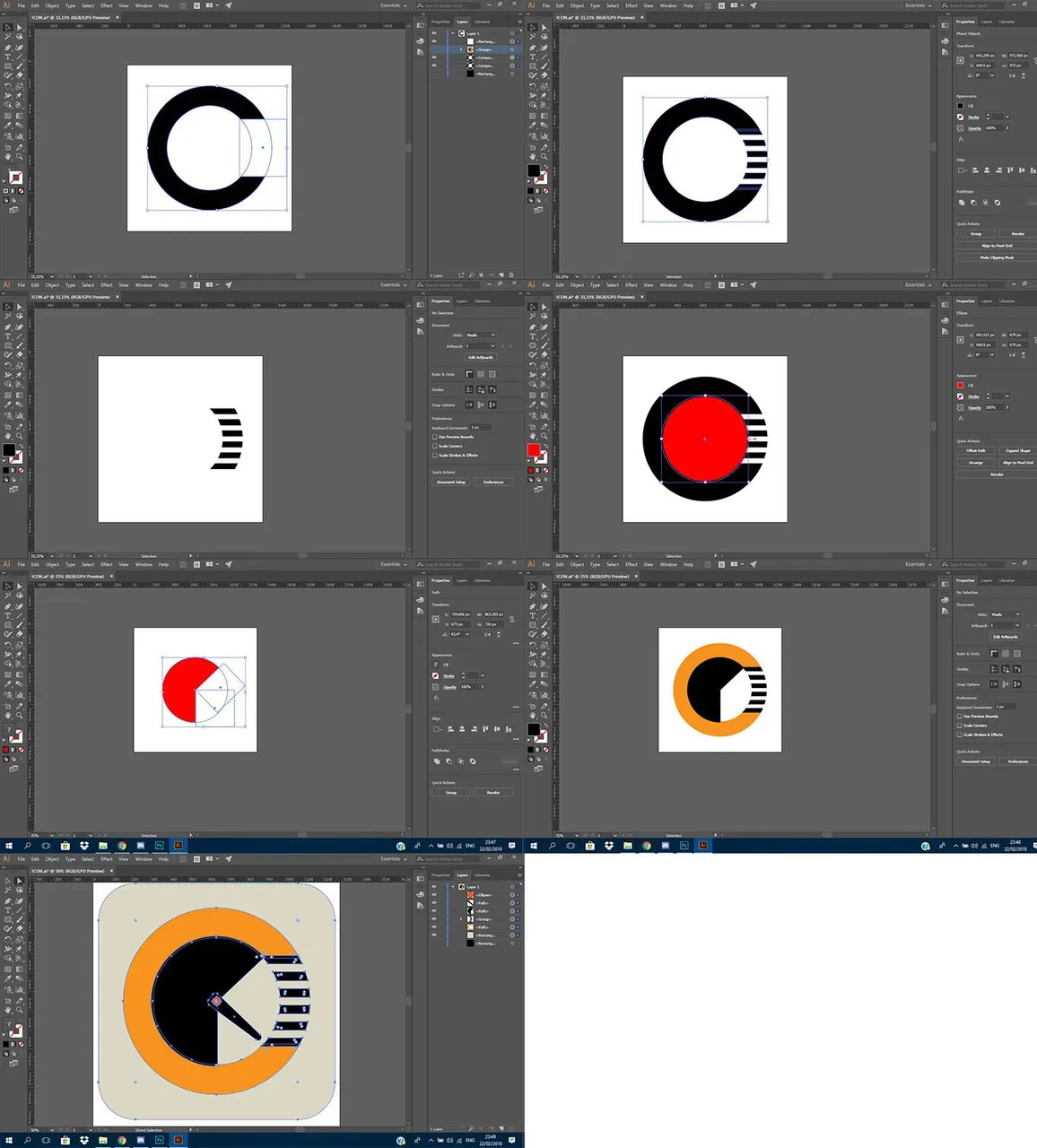The width and height of the screenshot is (1037, 1148).
Task: Click Keyboard Increment field in stripes-only window
Action: pyautogui.click(x=481, y=428)
